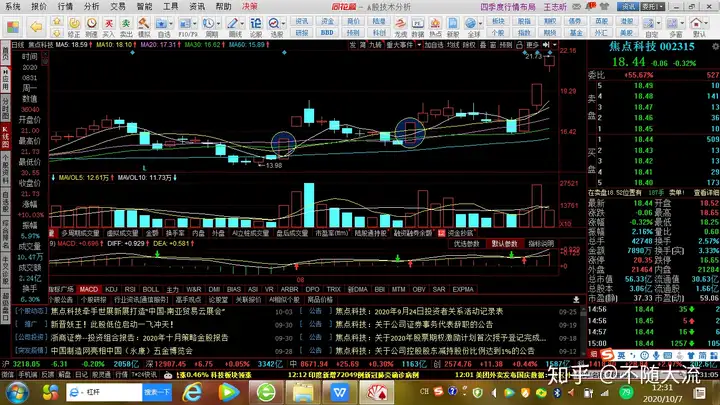720x405 pixels.
Task: Click the download icon in news tab row
Action: point(576,300)
